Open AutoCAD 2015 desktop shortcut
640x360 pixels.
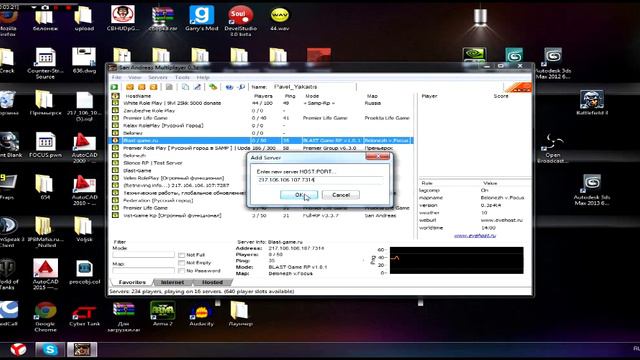pos(45,274)
